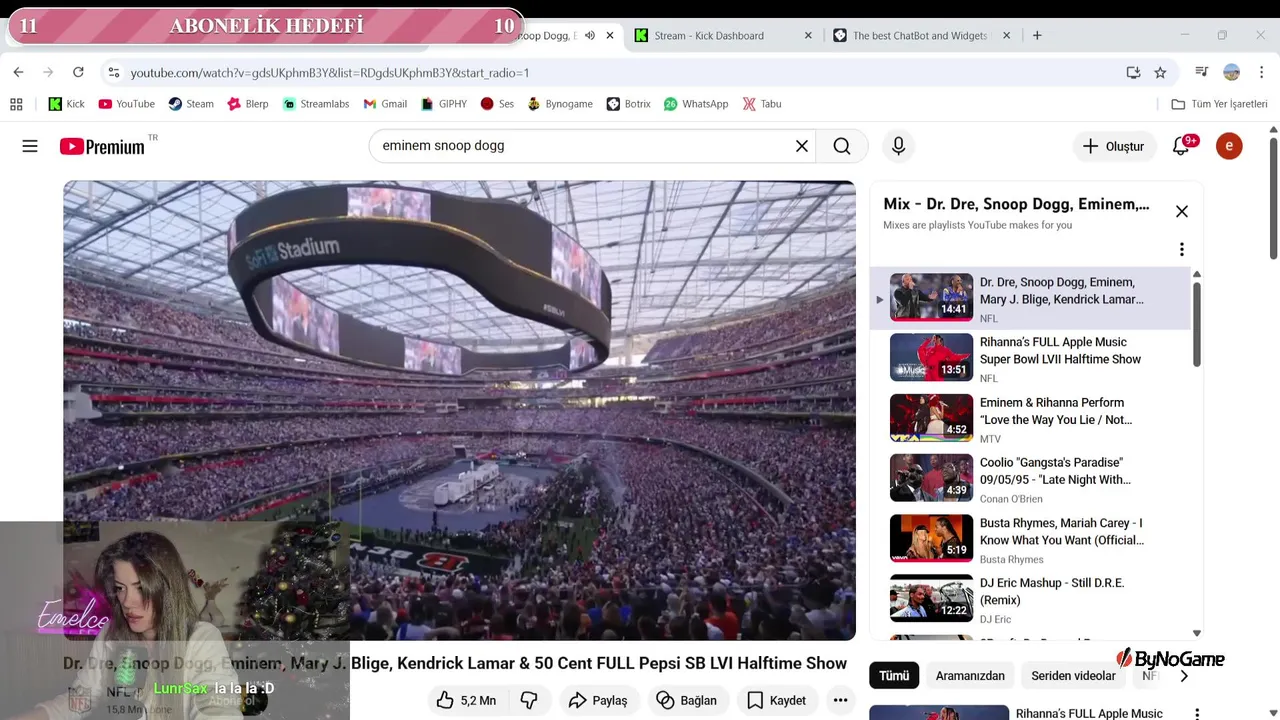Show more filter chips with right chevron

1184,676
